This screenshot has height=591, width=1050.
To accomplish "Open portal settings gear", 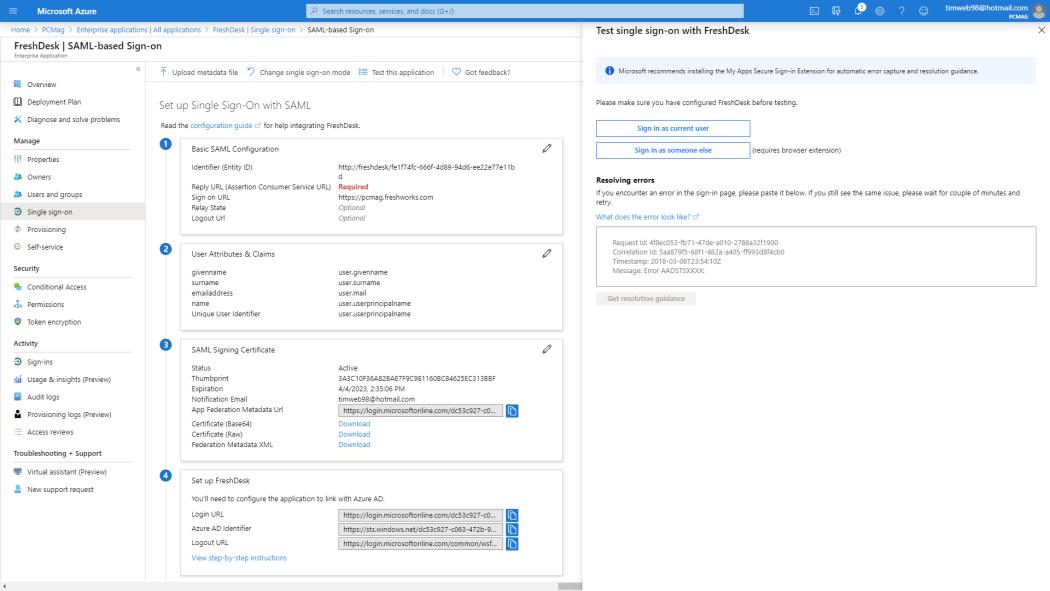I will [x=880, y=11].
